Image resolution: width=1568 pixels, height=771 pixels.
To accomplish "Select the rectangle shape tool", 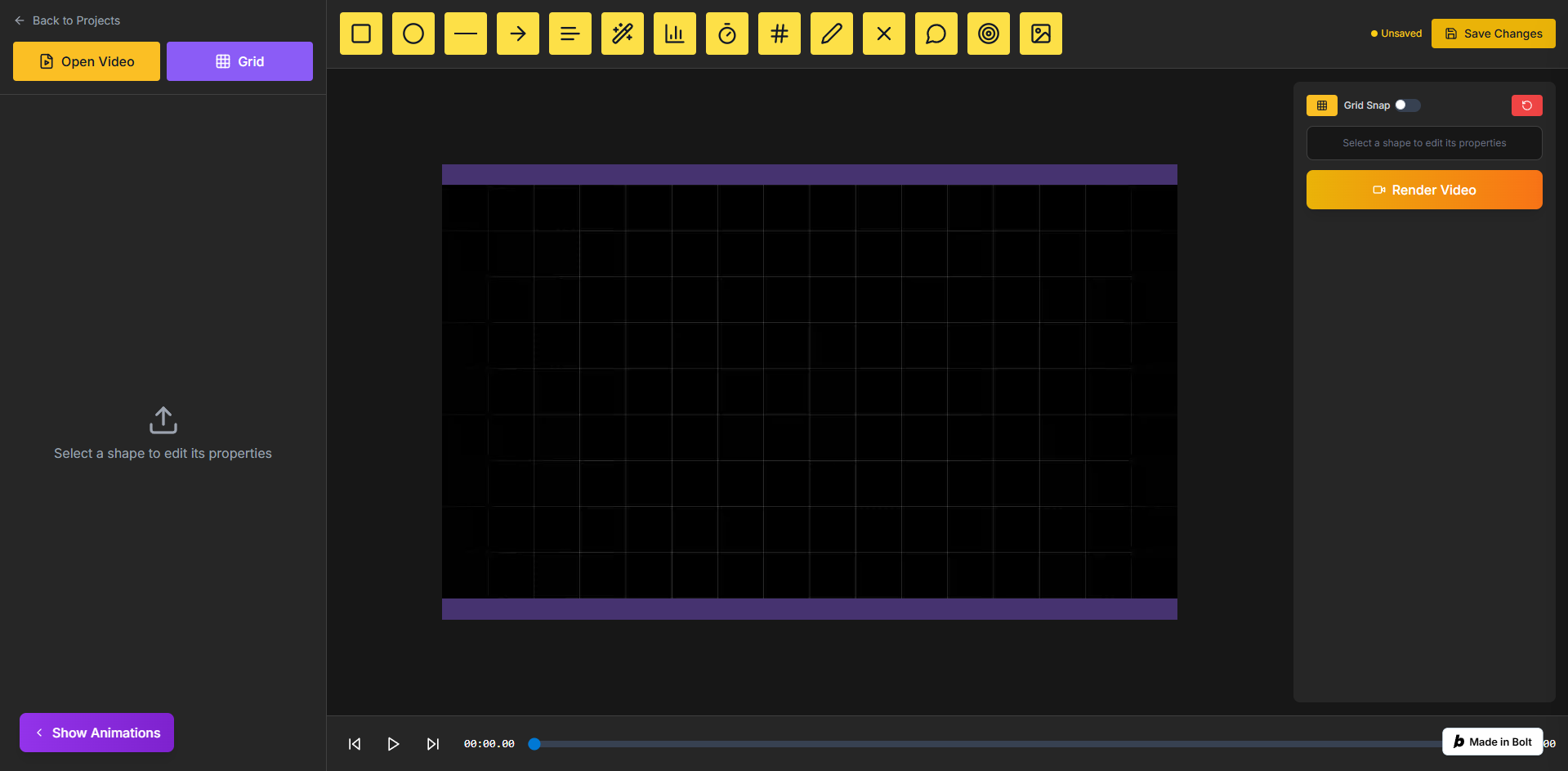I will click(361, 34).
